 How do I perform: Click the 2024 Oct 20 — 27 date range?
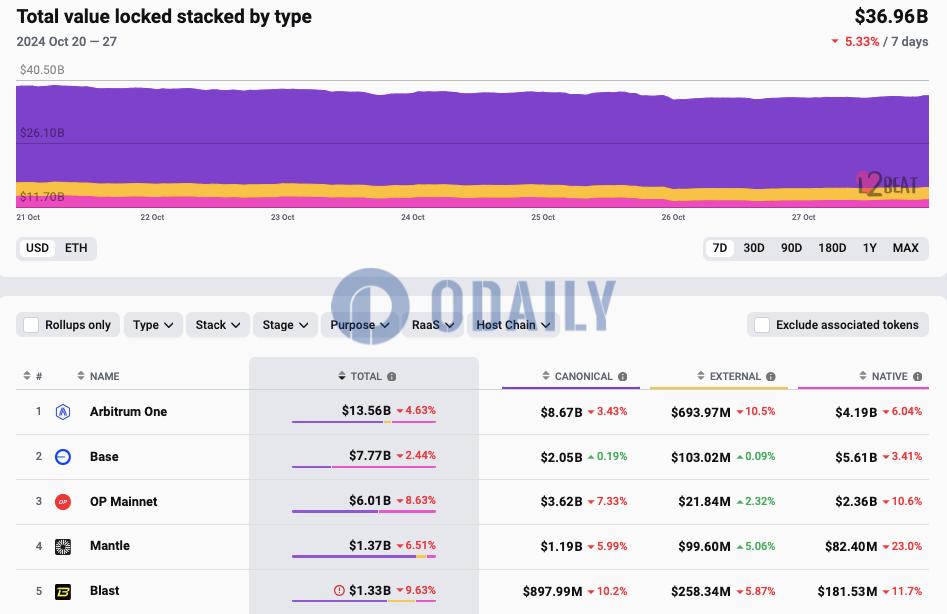66,42
